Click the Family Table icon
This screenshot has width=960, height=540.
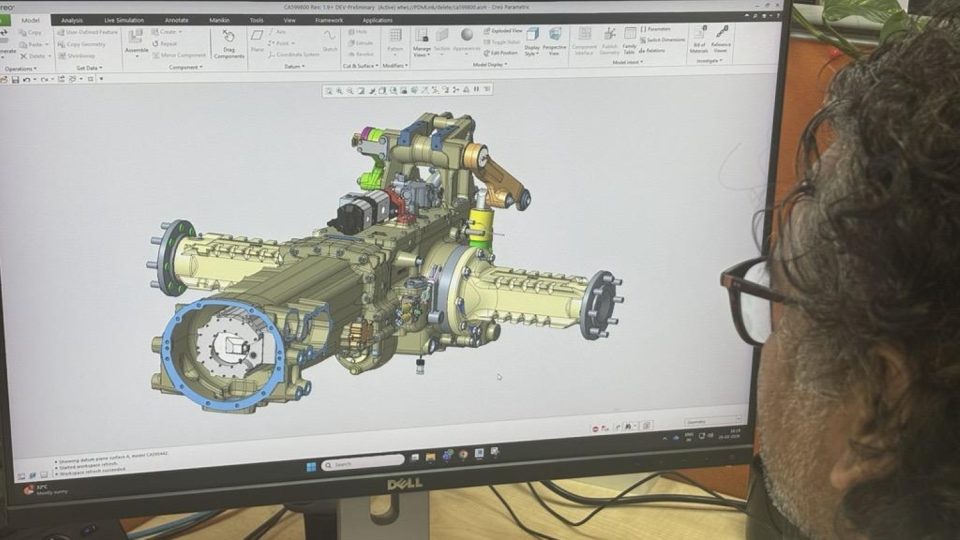[x=629, y=40]
